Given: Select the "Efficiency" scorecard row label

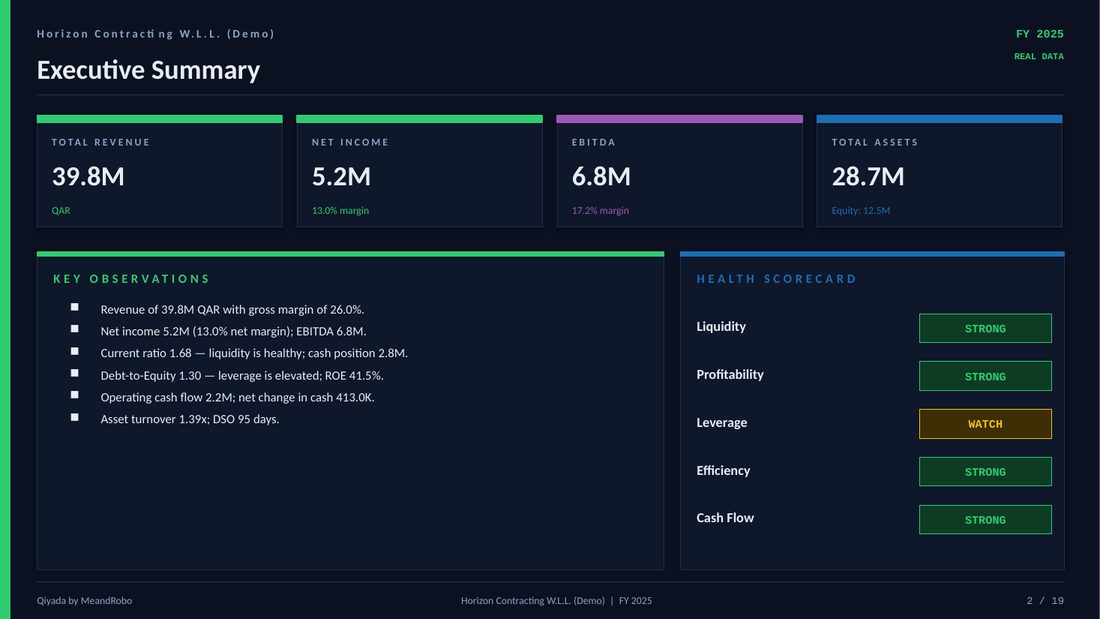Looking at the screenshot, I should [723, 470].
